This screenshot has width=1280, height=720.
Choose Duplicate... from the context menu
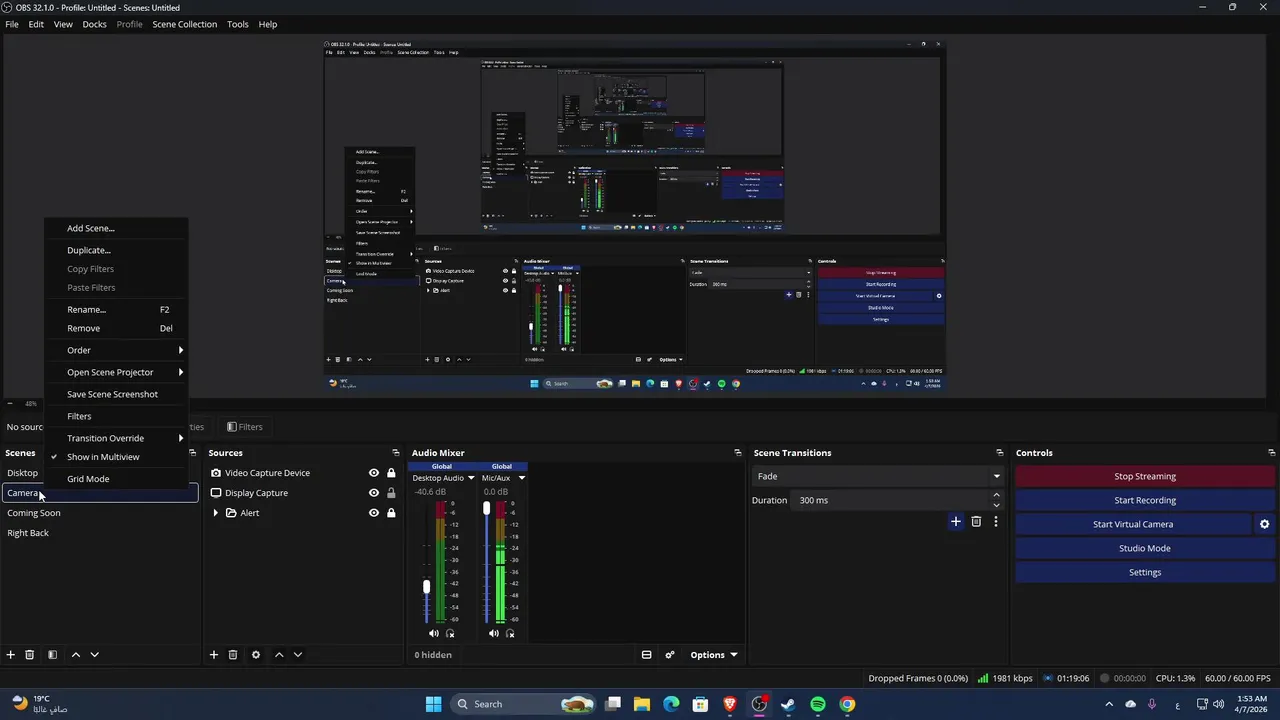pyautogui.click(x=116, y=250)
